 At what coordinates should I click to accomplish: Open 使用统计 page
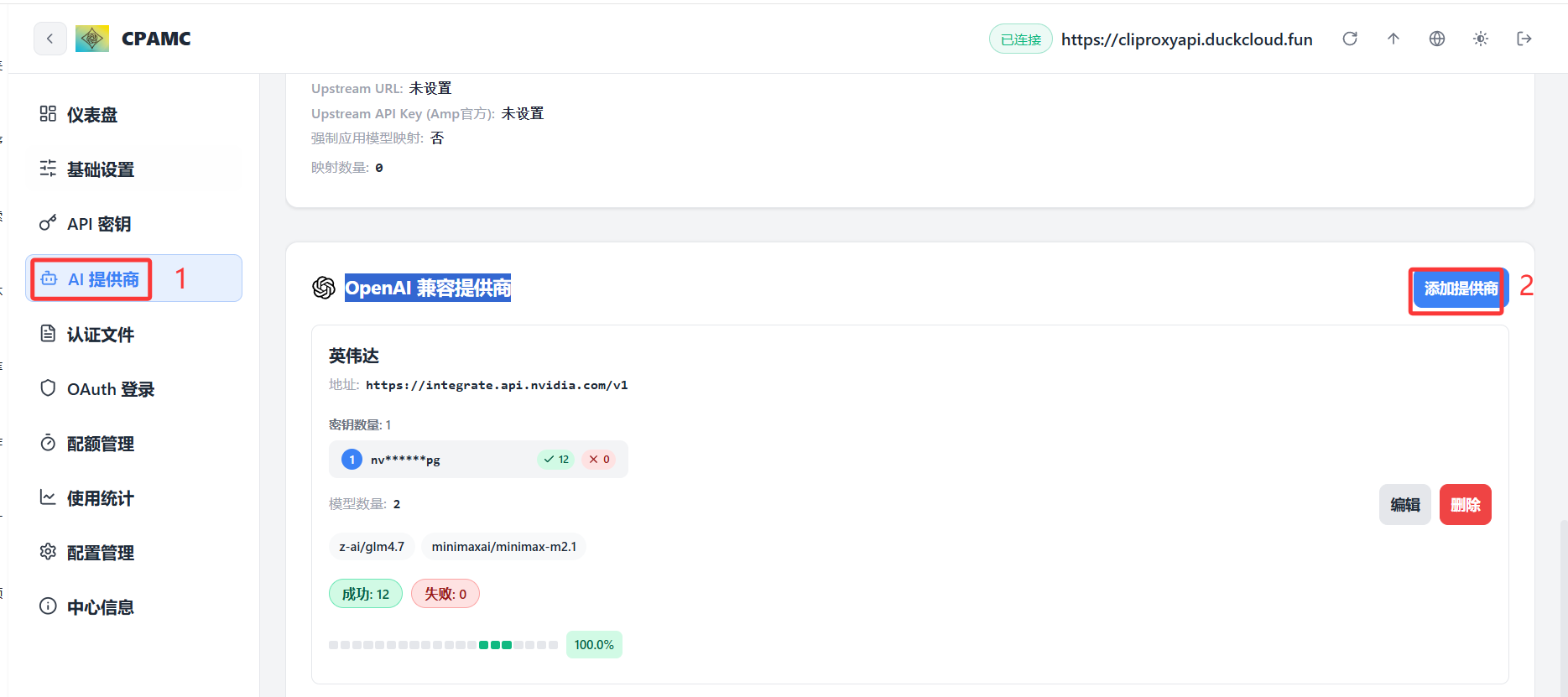tap(134, 498)
